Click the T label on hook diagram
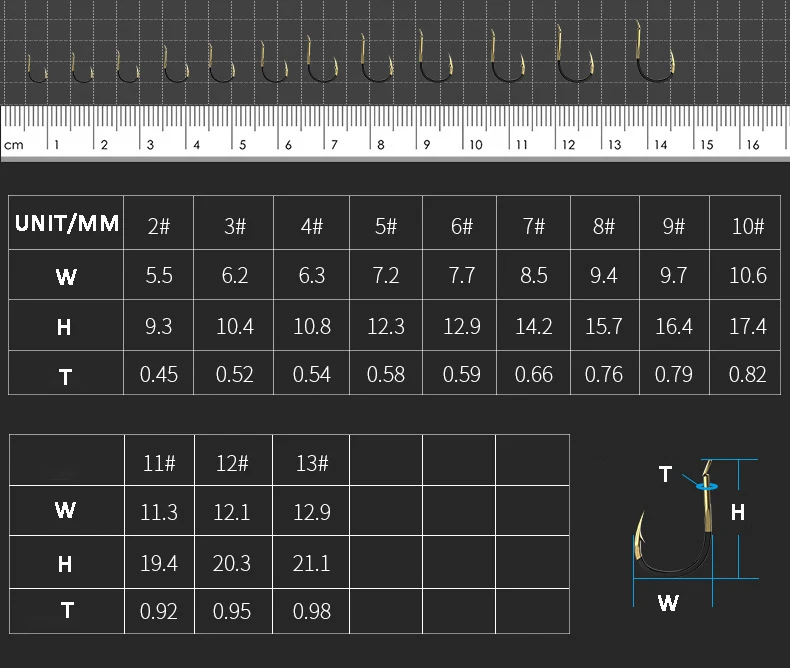Screen dimensions: 790x668 click(665, 474)
